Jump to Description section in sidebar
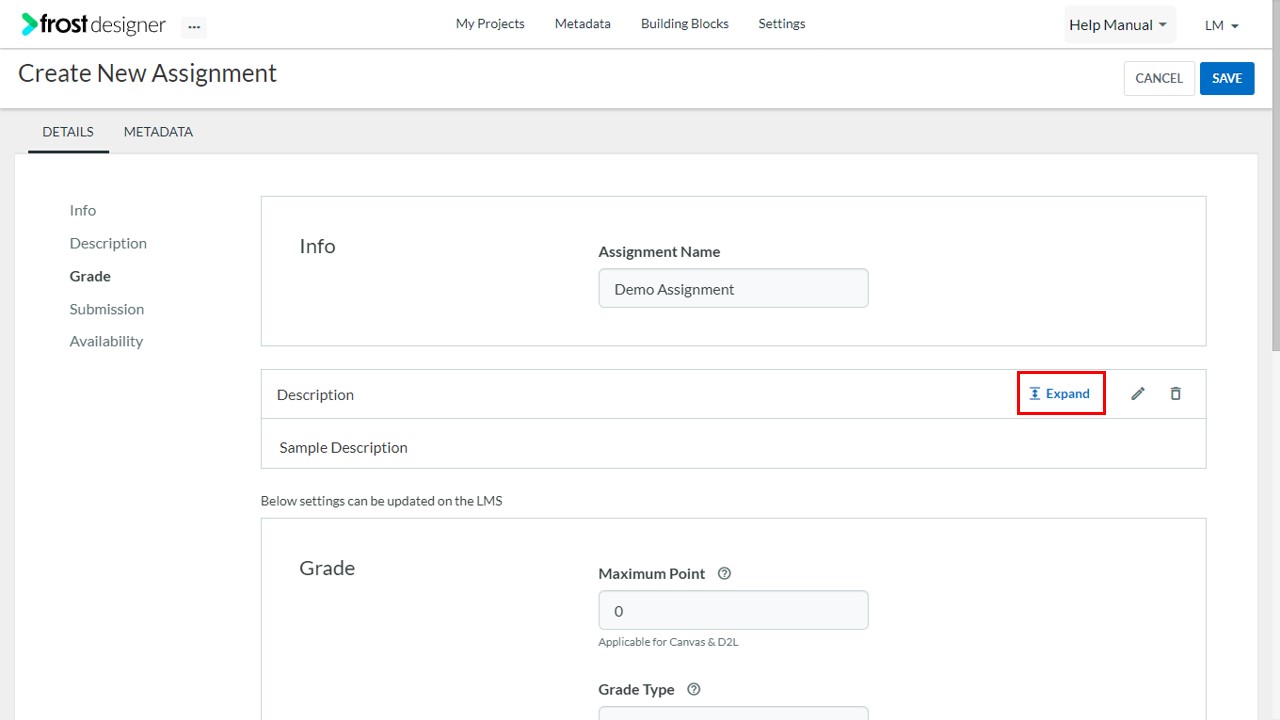Viewport: 1280px width, 720px height. tap(108, 243)
